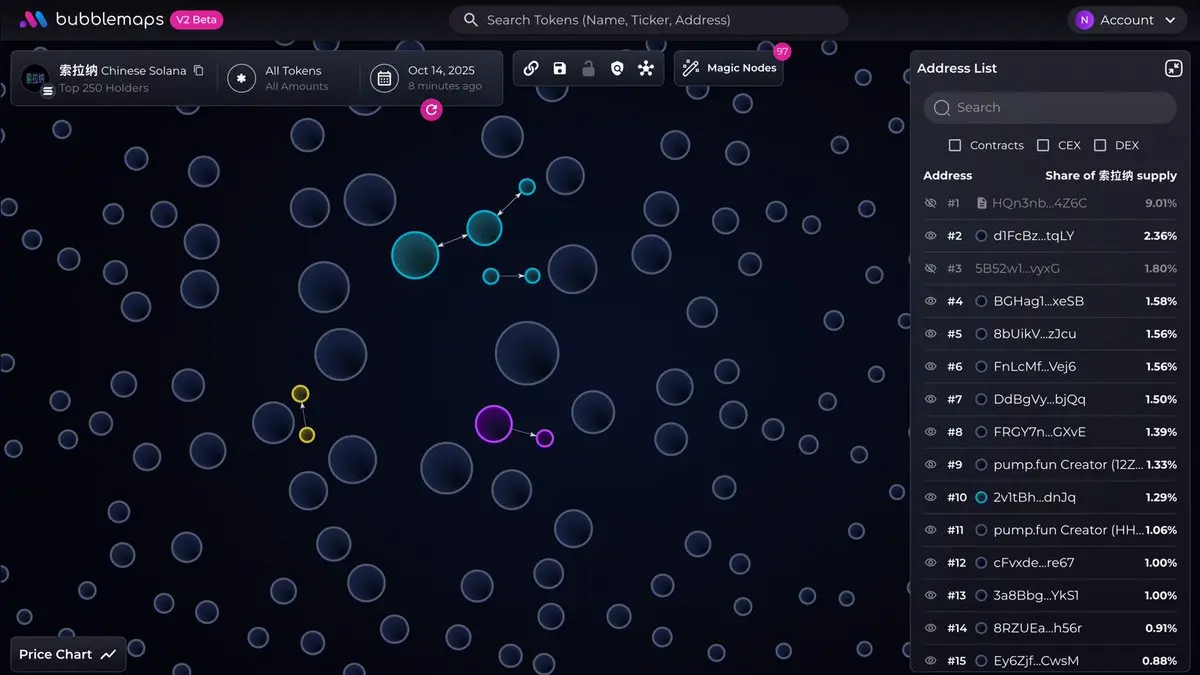Click the Search Tokens field

tap(648, 20)
